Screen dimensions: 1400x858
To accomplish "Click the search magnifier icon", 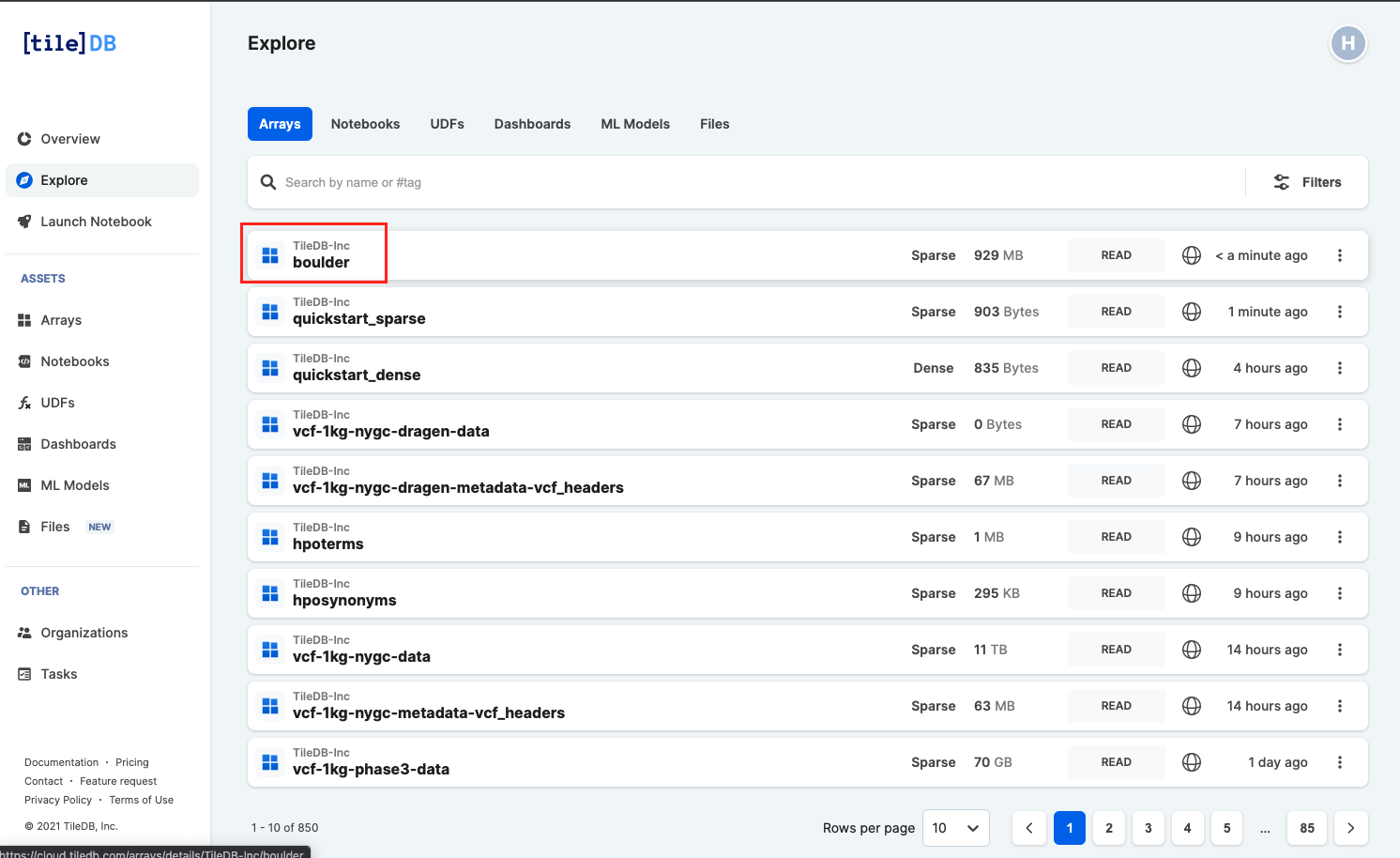I will coord(268,182).
